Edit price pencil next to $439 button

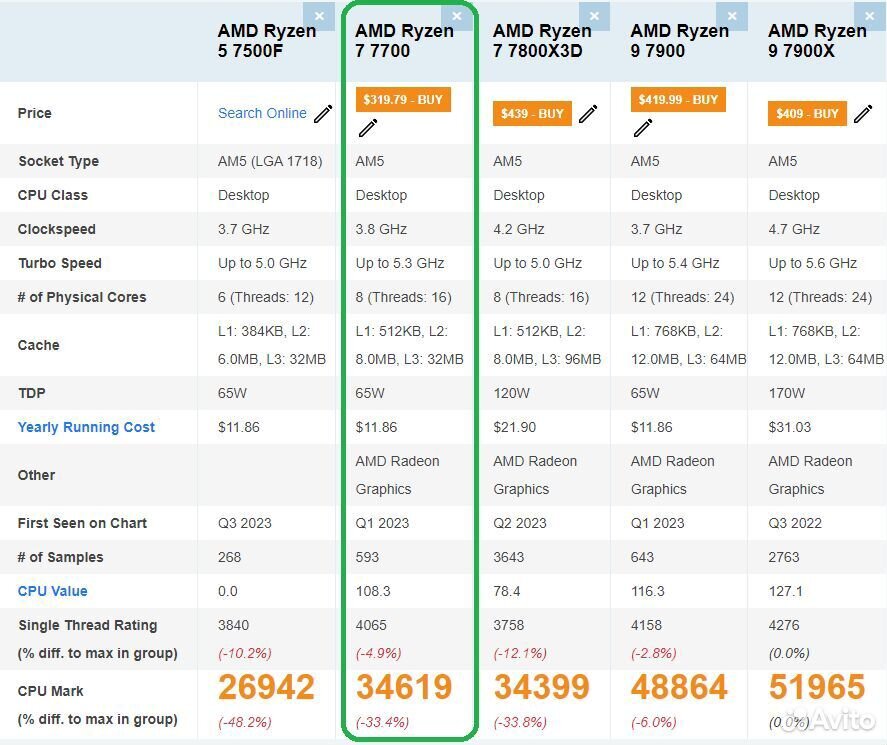click(588, 114)
